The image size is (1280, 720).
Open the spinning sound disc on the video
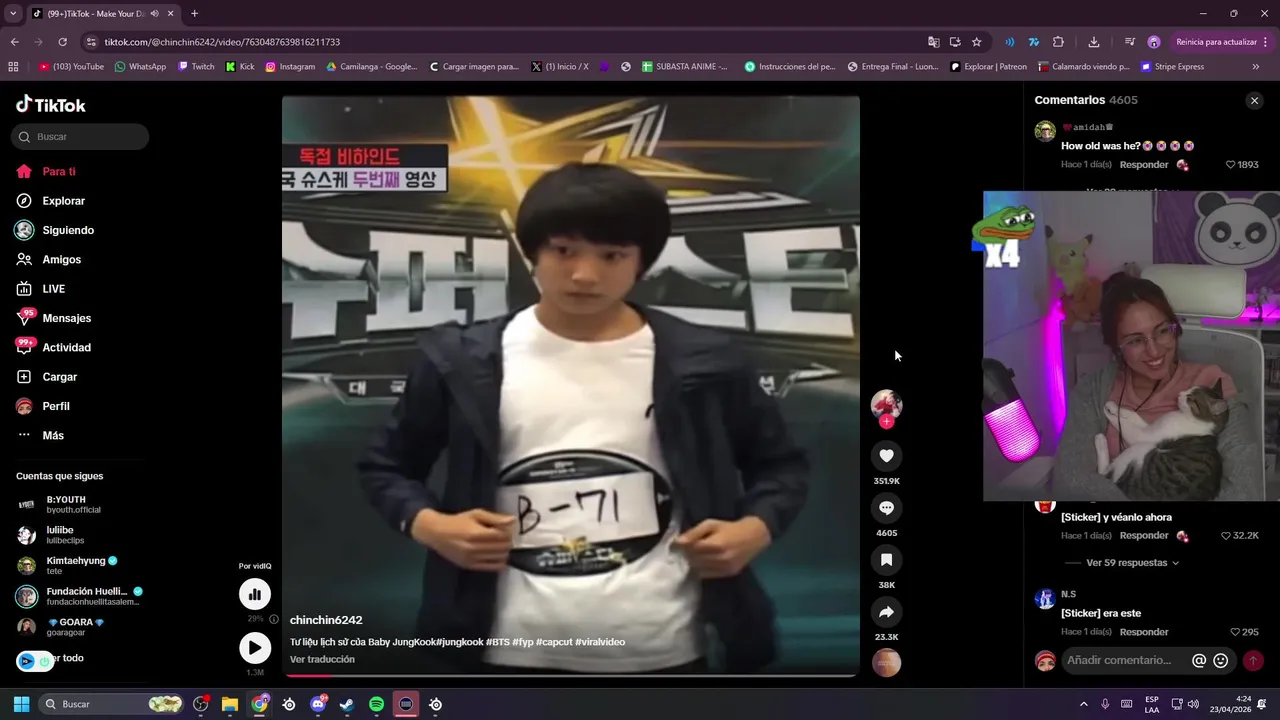point(886,663)
